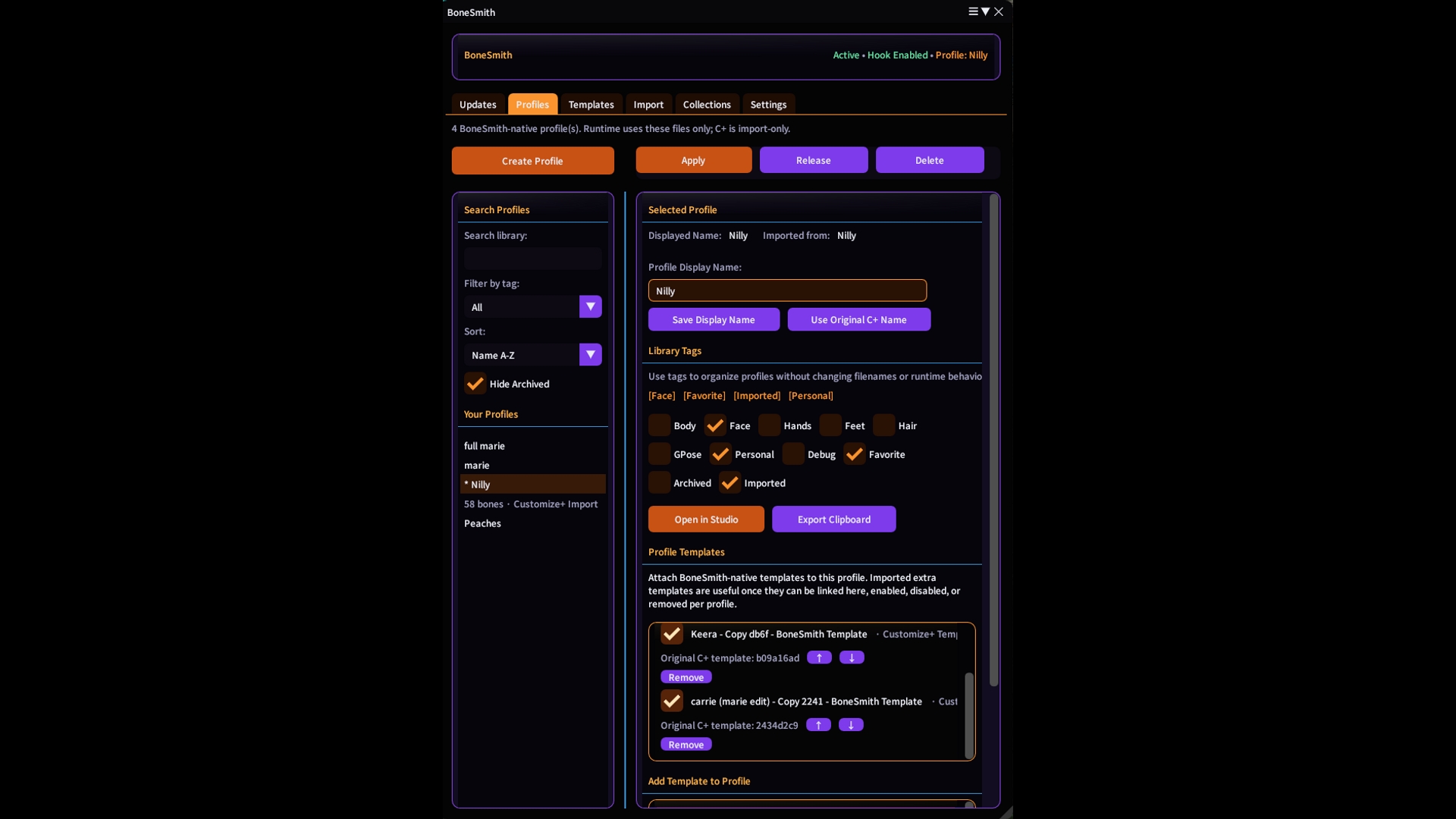Move Keera template up with arrow icon
This screenshot has height=819, width=1456.
point(819,657)
